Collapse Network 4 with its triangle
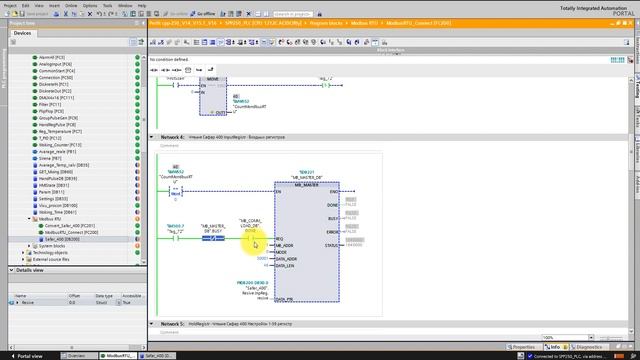Screen dimensions: 640x360 [152, 137]
